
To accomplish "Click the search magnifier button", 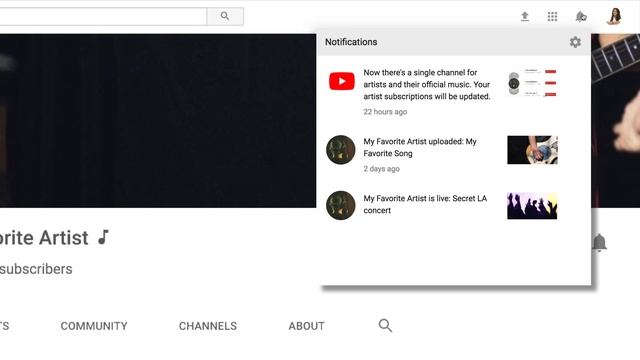I will point(225,16).
